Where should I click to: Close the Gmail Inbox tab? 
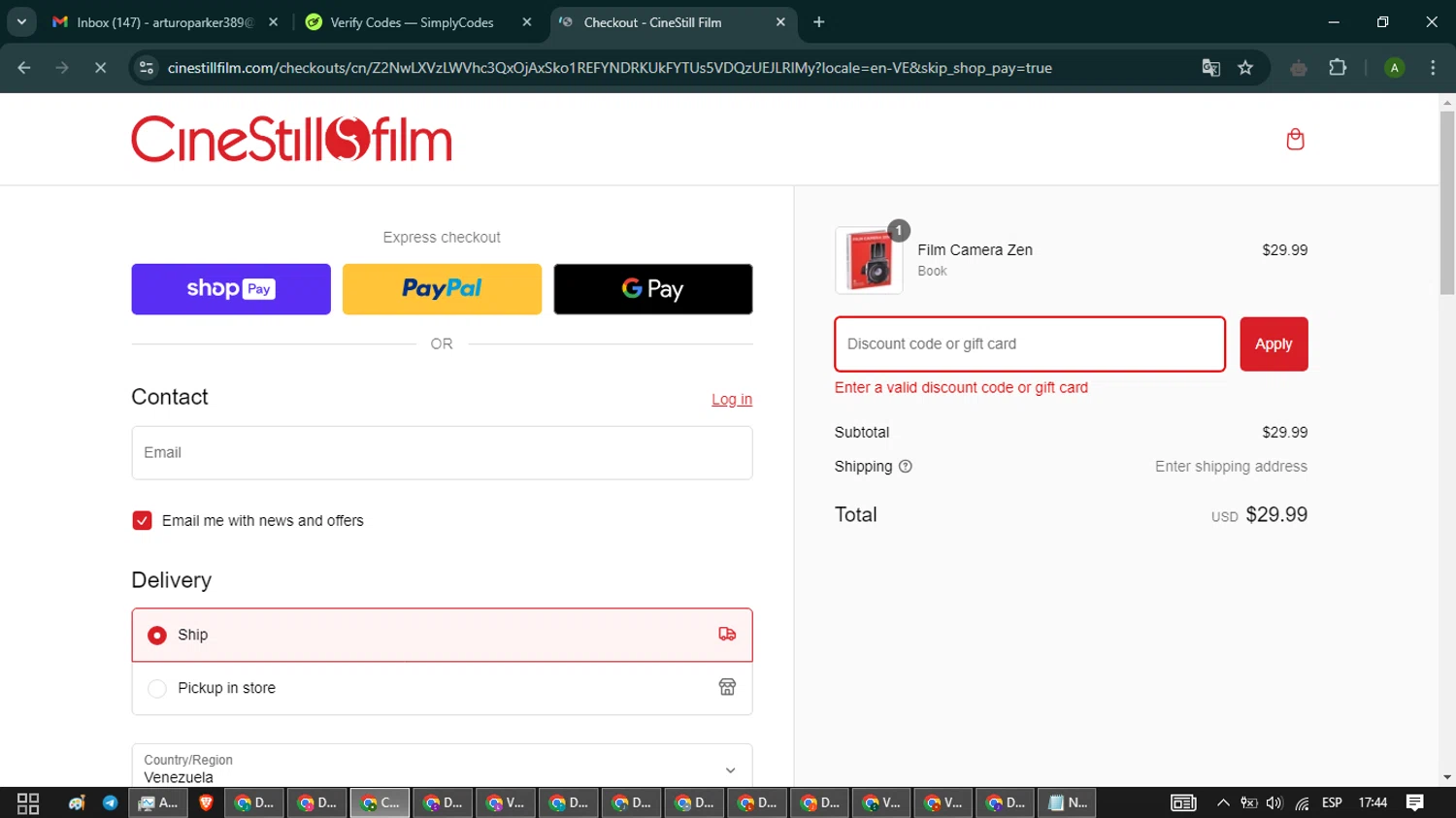pyautogui.click(x=273, y=22)
